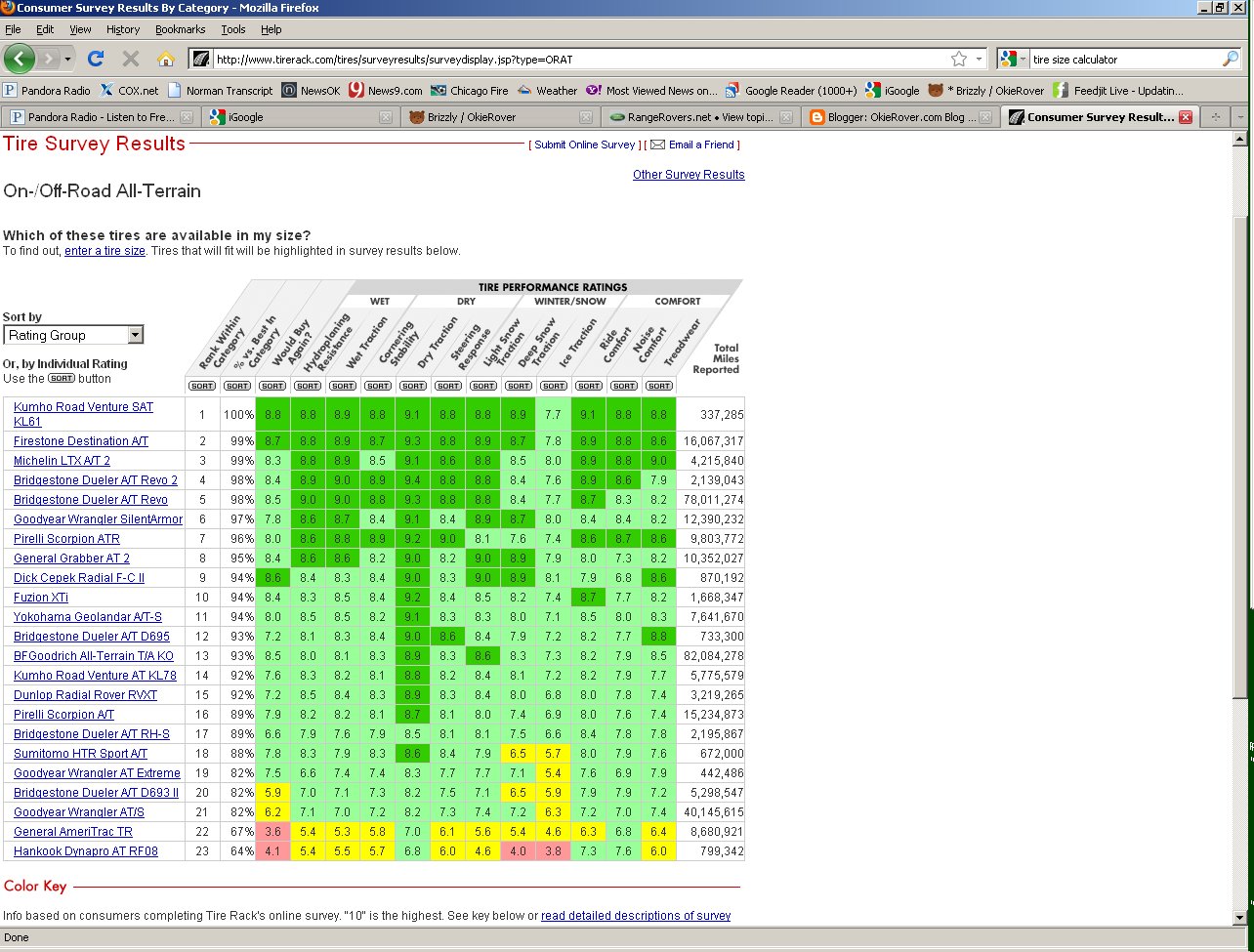
Task: Open the Goodyear Wrangler AT/S link
Action: pos(79,812)
